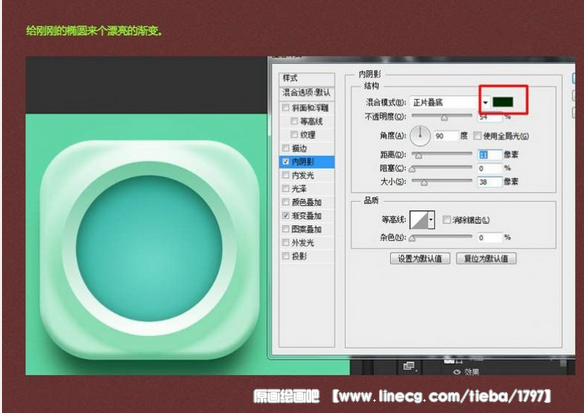The width and height of the screenshot is (584, 413).
Task: Open the 样式 presets section
Action: coord(307,78)
